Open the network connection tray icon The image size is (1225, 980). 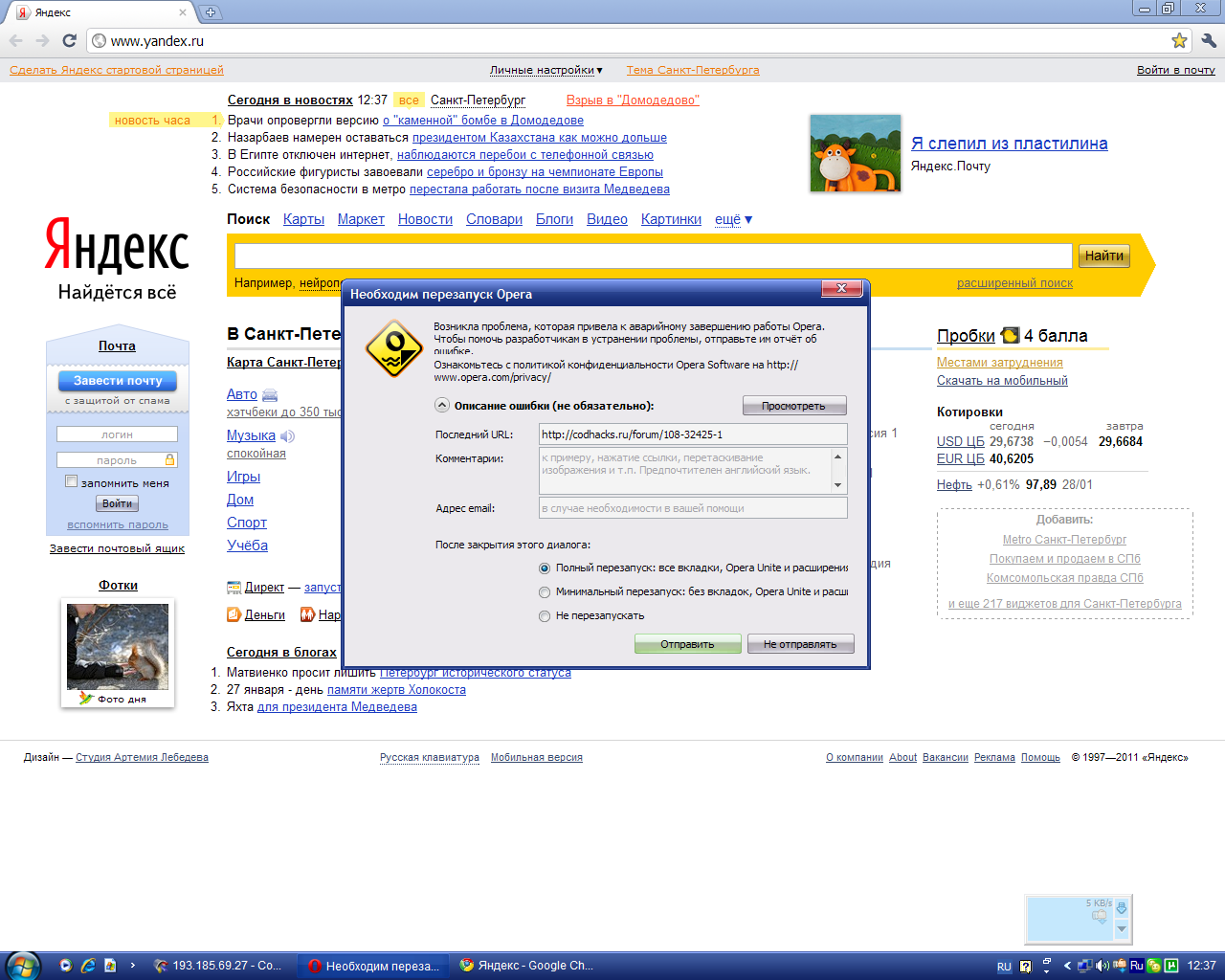click(1084, 966)
